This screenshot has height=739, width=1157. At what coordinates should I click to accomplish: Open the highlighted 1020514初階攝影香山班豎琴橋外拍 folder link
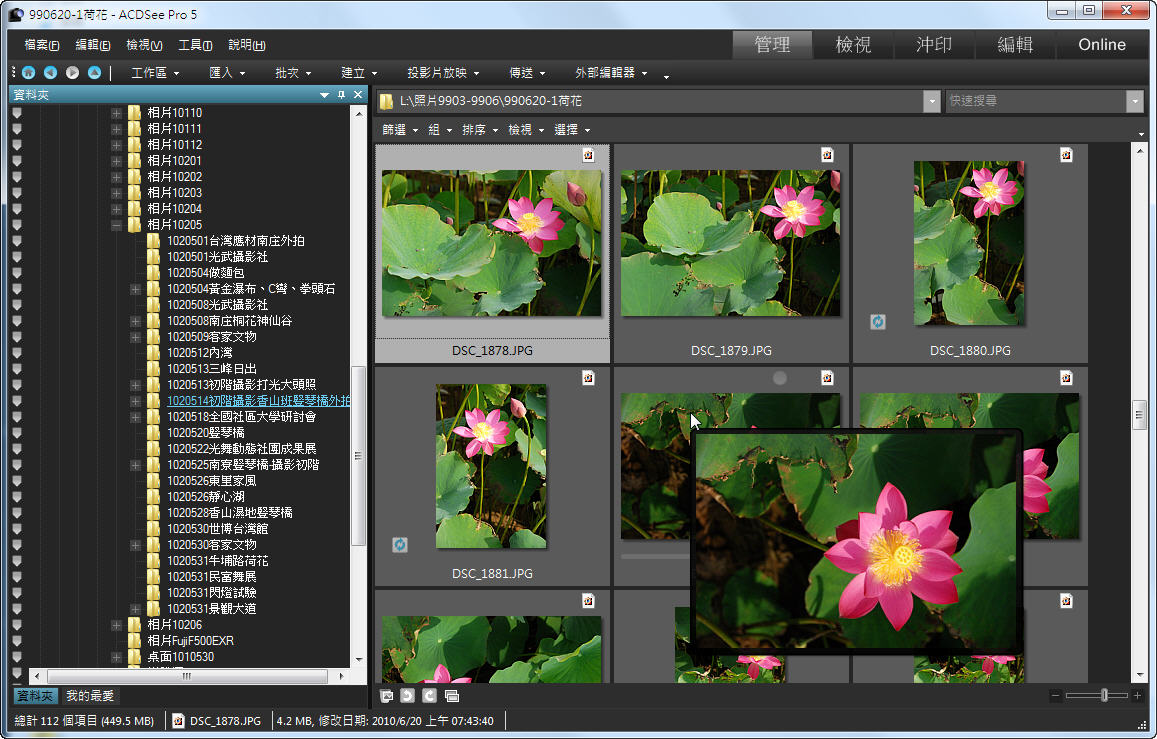pyautogui.click(x=258, y=400)
